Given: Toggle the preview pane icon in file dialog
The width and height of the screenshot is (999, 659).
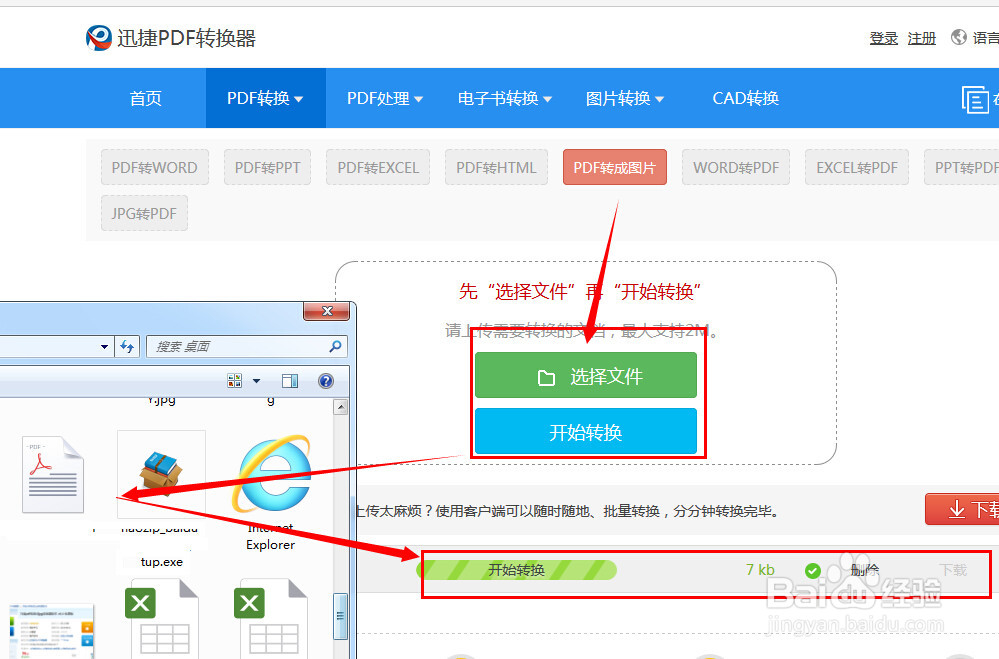Looking at the screenshot, I should (290, 380).
